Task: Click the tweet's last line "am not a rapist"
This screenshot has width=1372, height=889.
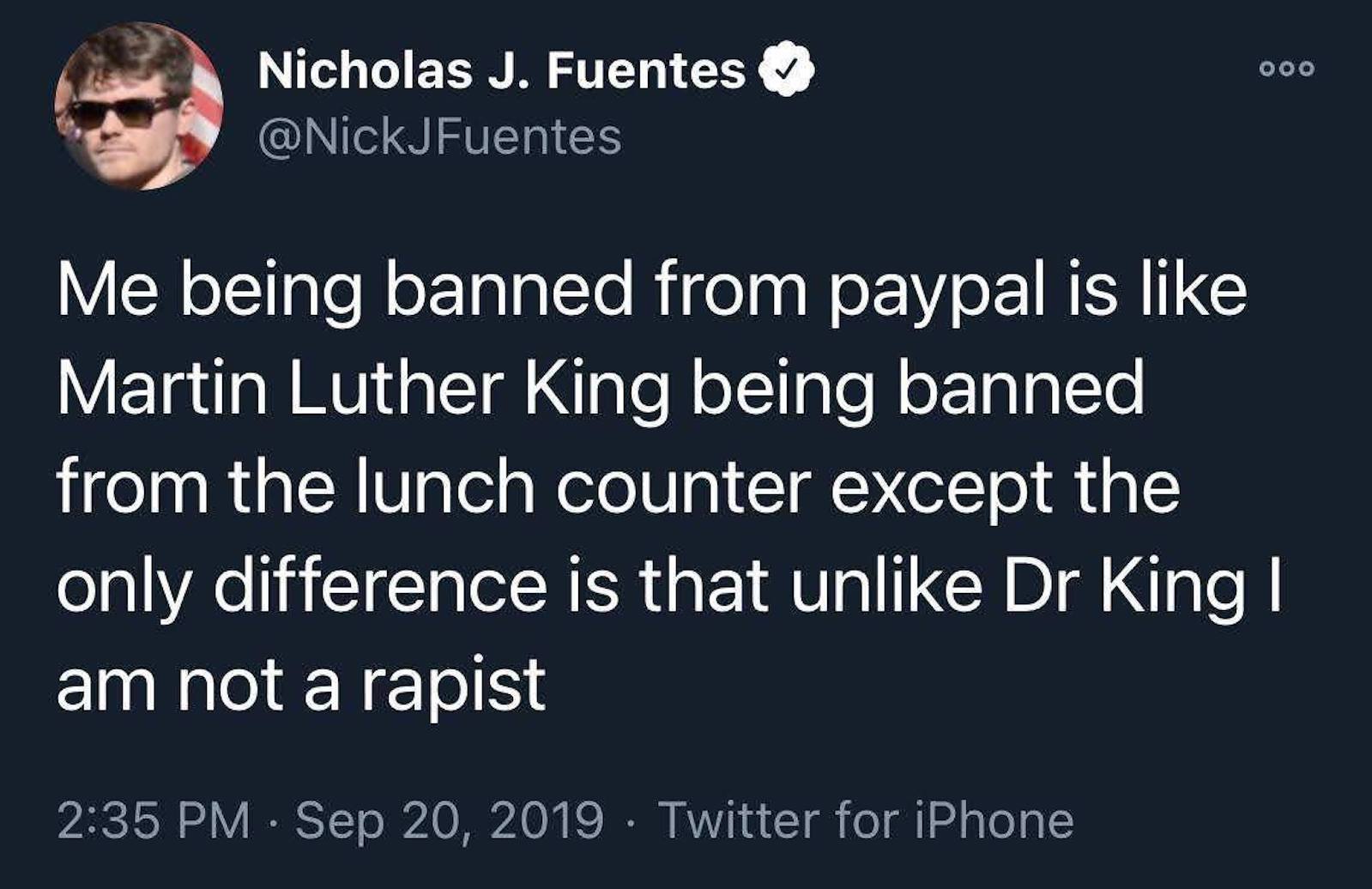Action: [301, 684]
